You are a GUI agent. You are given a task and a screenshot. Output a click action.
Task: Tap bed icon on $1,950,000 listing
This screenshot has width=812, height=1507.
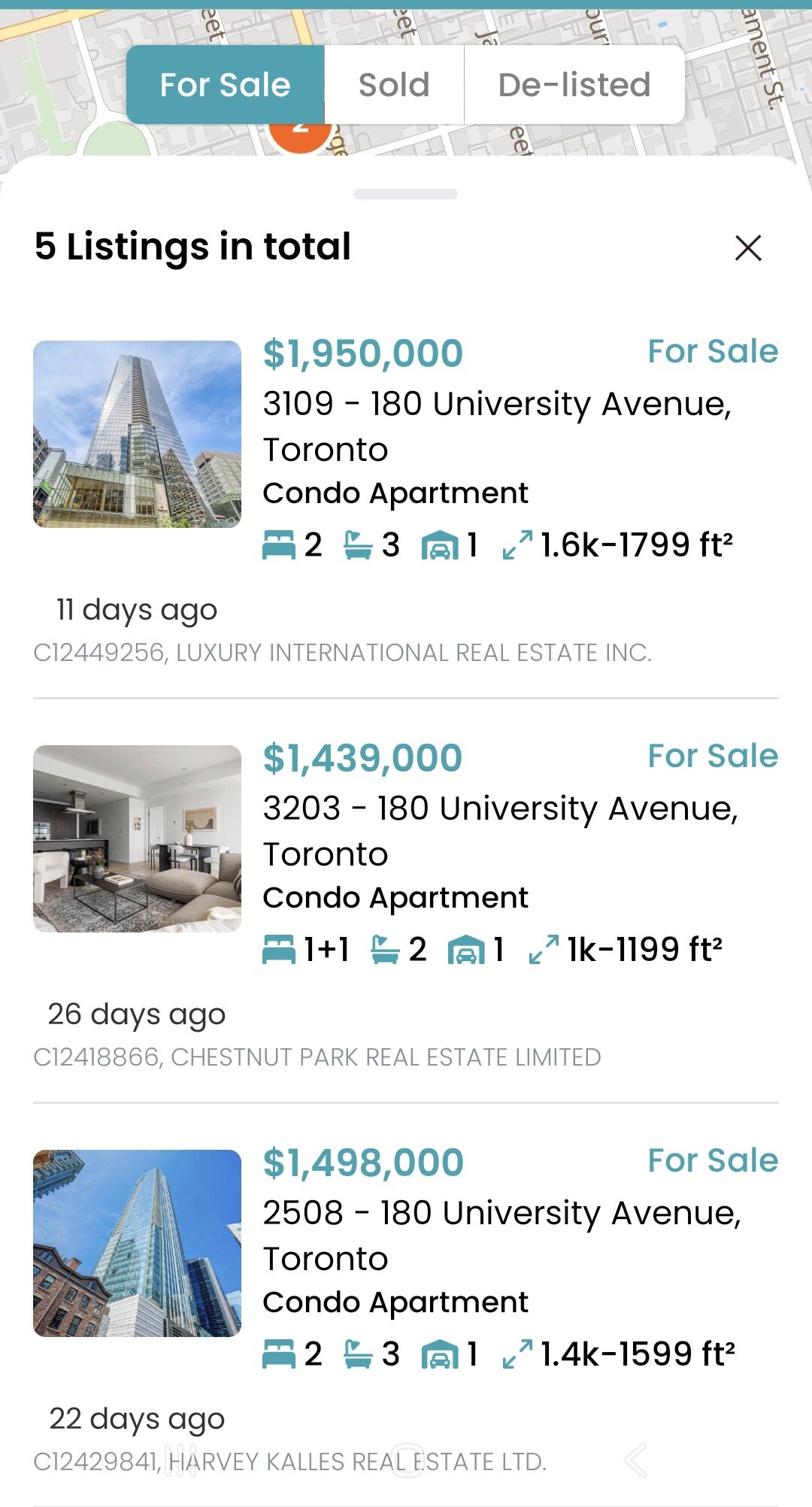pyautogui.click(x=279, y=545)
